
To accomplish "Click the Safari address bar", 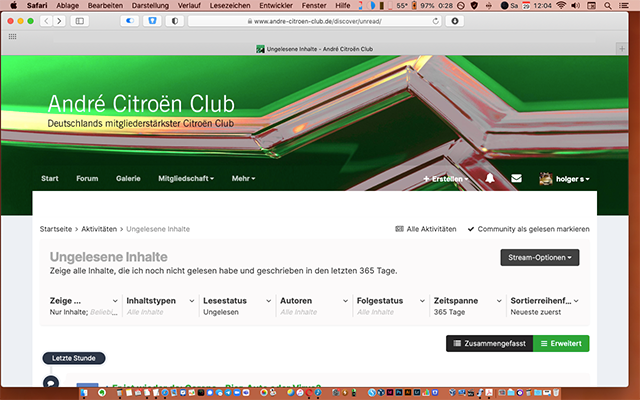I will coord(314,21).
